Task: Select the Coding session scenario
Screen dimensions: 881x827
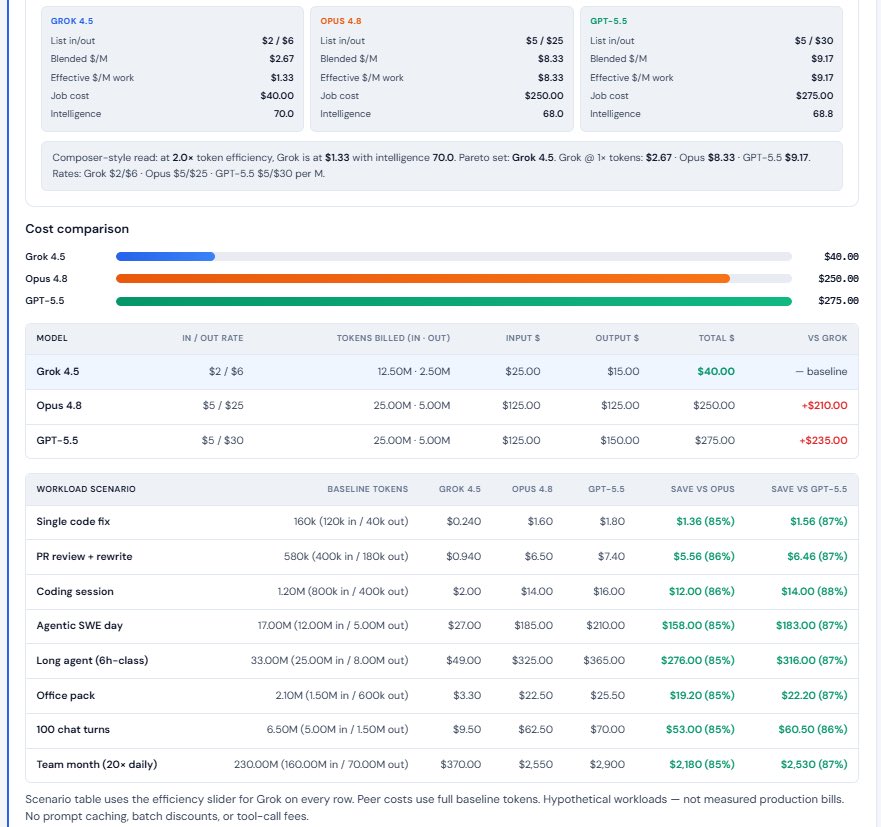Action: [x=75, y=591]
